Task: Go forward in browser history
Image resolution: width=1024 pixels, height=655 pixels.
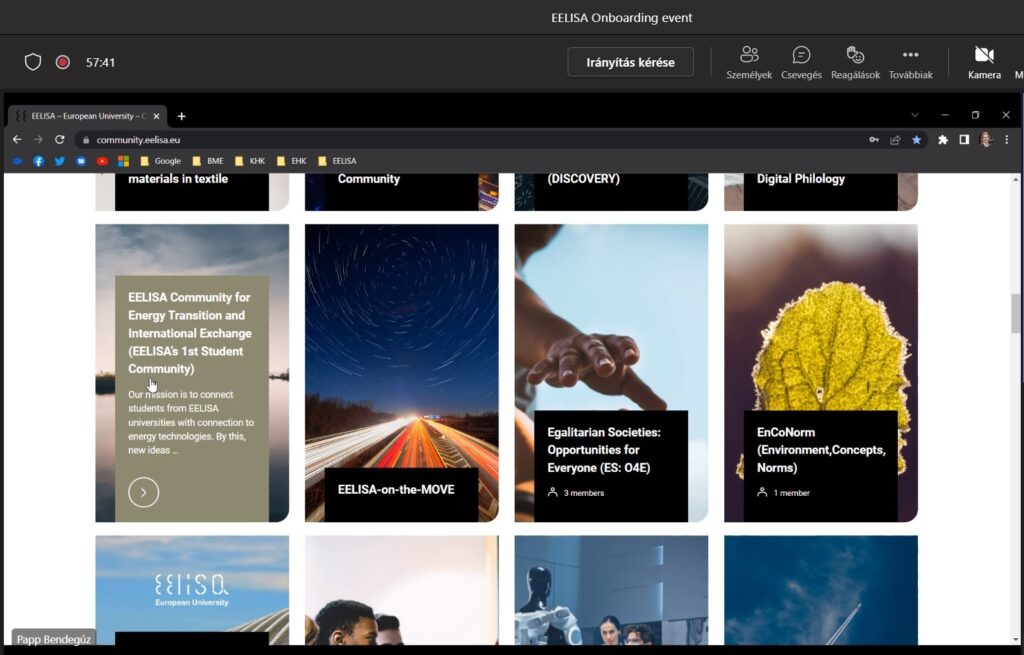Action: 38,139
